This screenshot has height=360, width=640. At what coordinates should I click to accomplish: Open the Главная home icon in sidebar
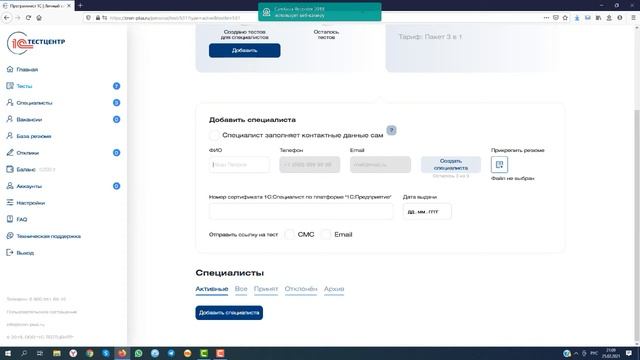tap(10, 69)
